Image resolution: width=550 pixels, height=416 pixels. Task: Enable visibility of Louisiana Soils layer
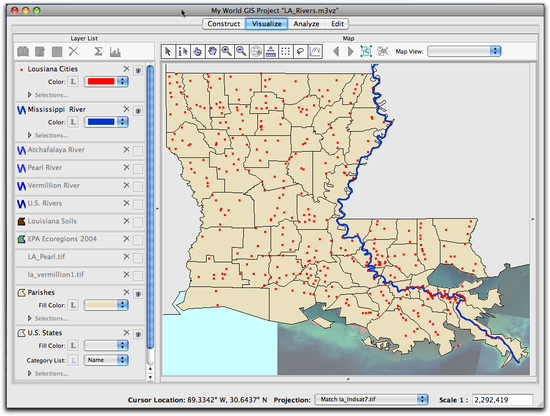(x=138, y=222)
